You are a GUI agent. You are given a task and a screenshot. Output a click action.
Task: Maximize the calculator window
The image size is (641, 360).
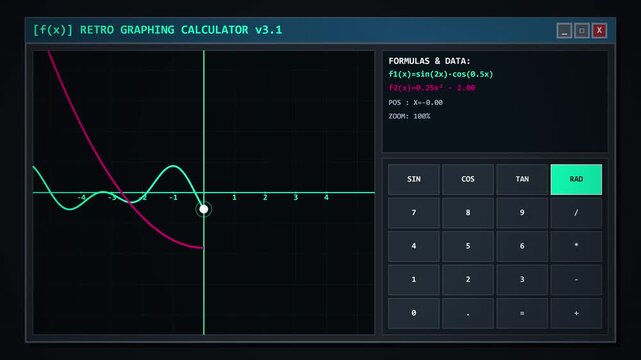point(582,31)
